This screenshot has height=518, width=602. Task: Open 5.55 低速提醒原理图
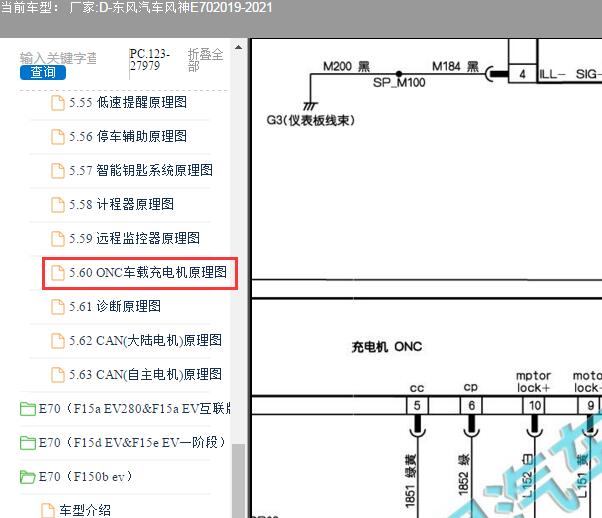127,103
